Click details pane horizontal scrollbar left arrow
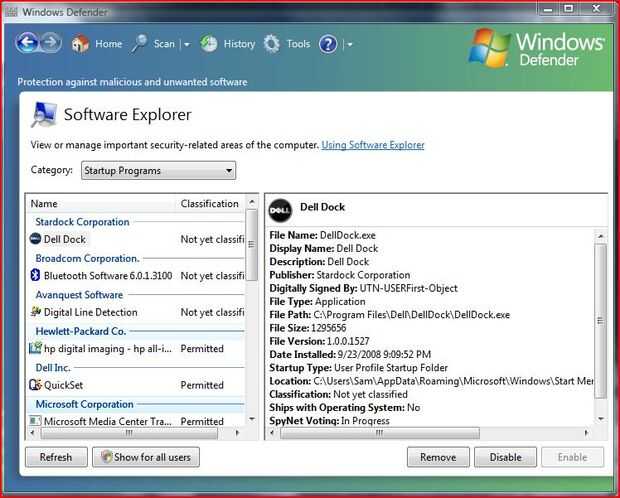This screenshot has height=498, width=620. click(272, 433)
